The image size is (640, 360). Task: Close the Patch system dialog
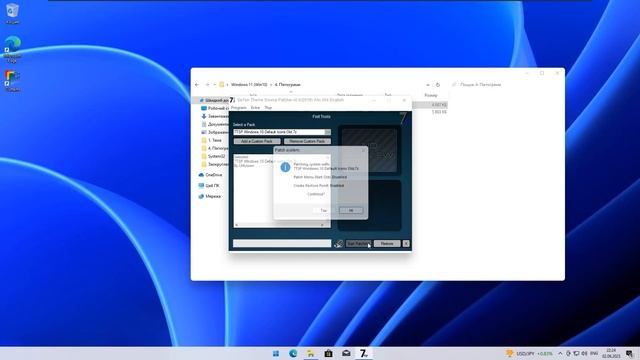[363, 150]
